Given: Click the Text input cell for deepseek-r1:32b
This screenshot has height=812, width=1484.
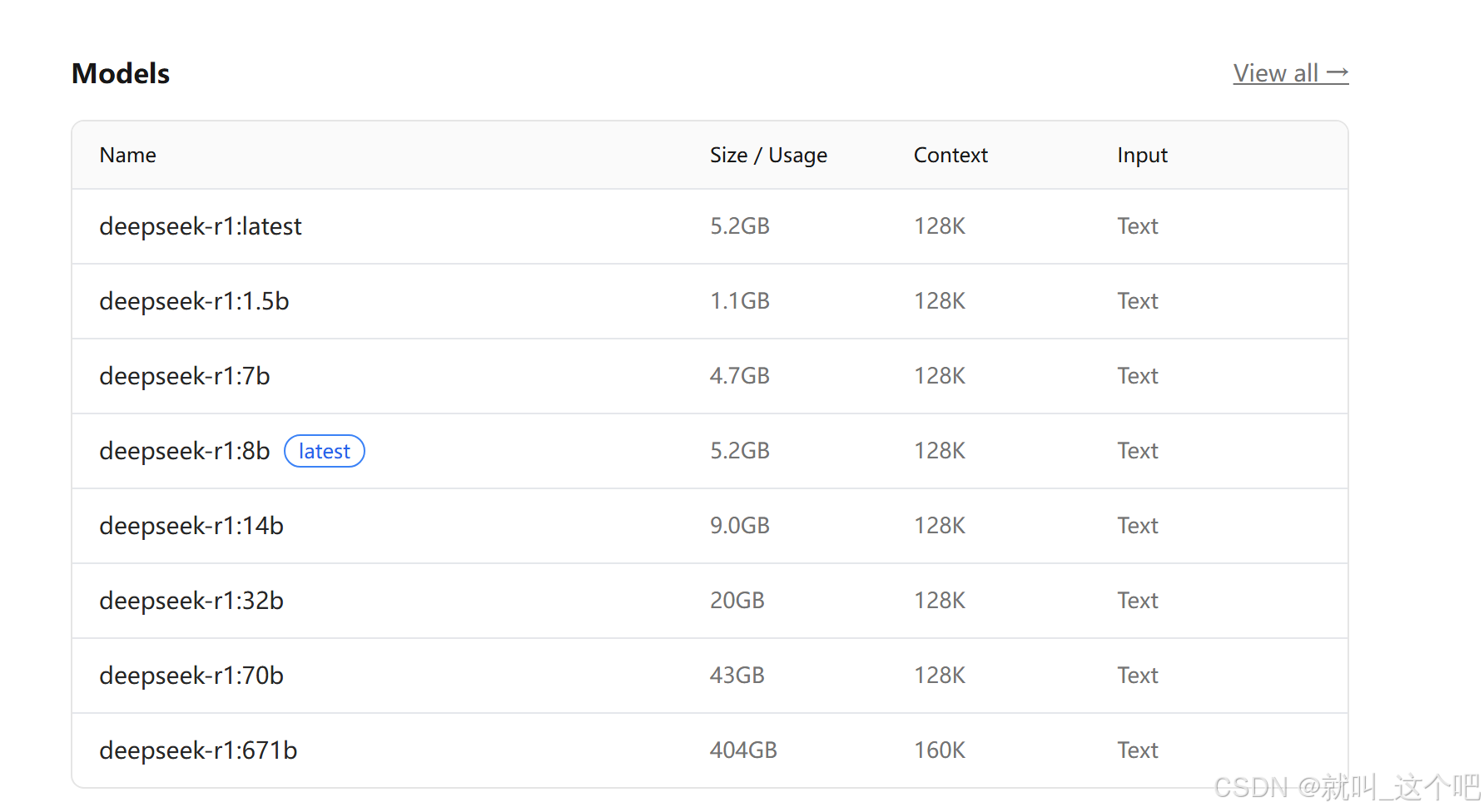Looking at the screenshot, I should pyautogui.click(x=1138, y=601).
